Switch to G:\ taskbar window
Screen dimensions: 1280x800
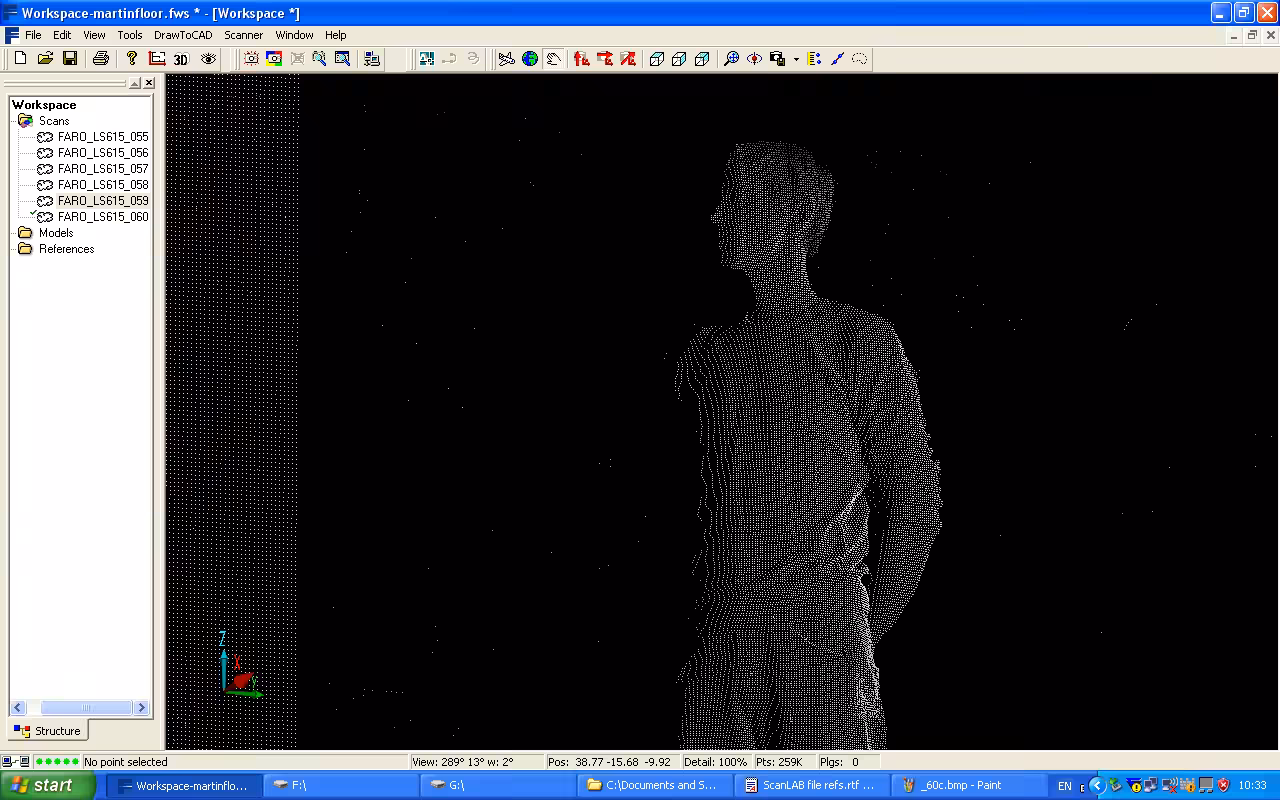498,785
